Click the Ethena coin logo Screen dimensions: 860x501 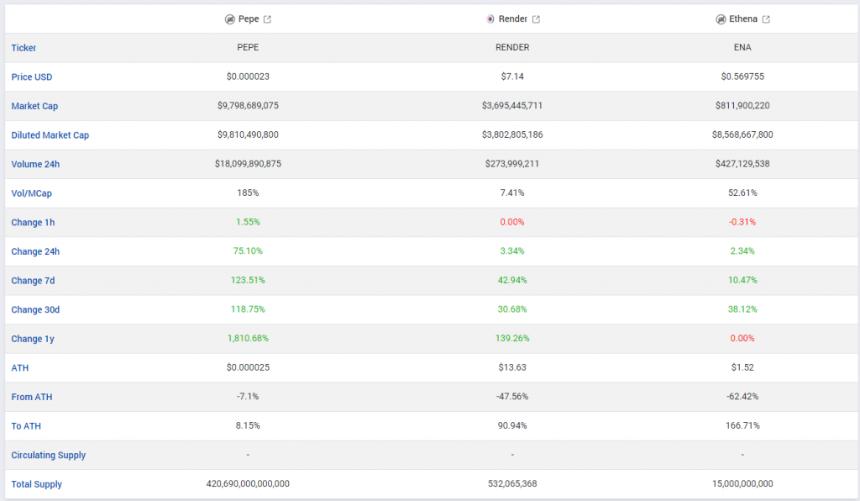[x=721, y=19]
